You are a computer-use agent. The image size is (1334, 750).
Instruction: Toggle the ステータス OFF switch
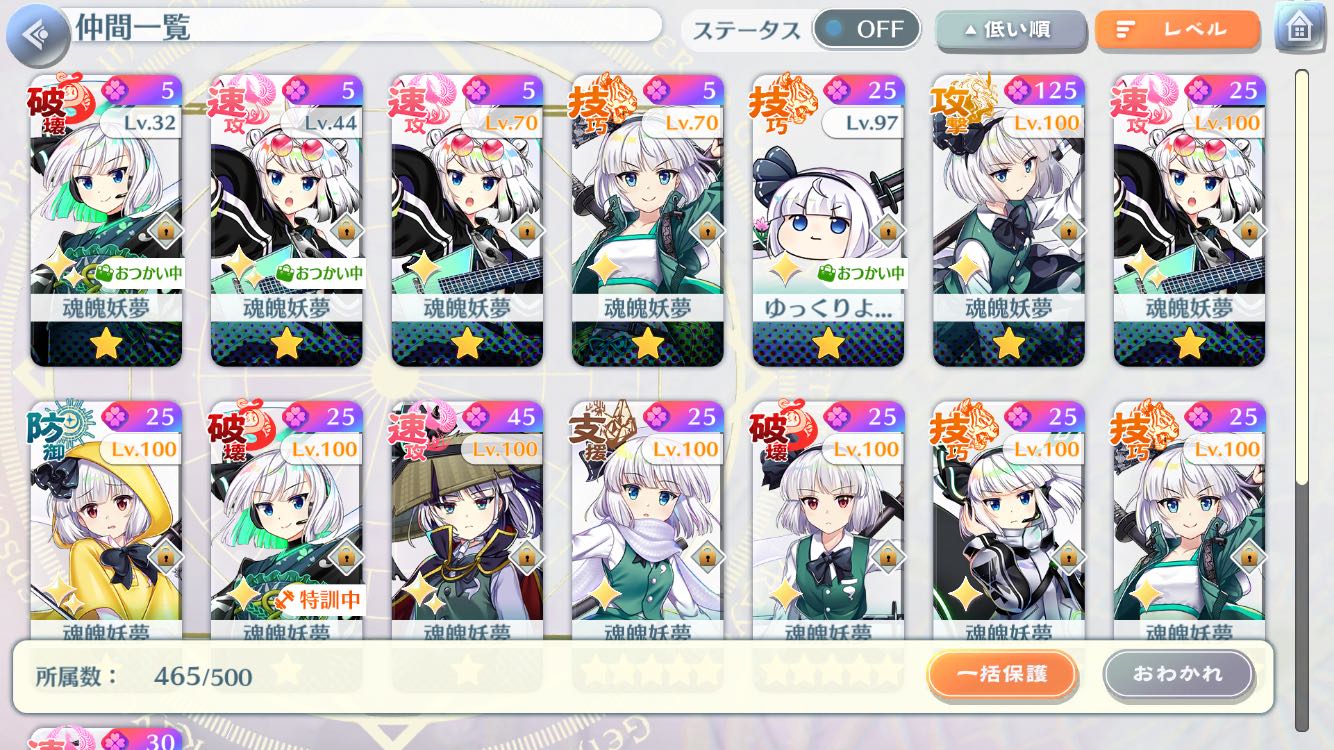[x=866, y=29]
